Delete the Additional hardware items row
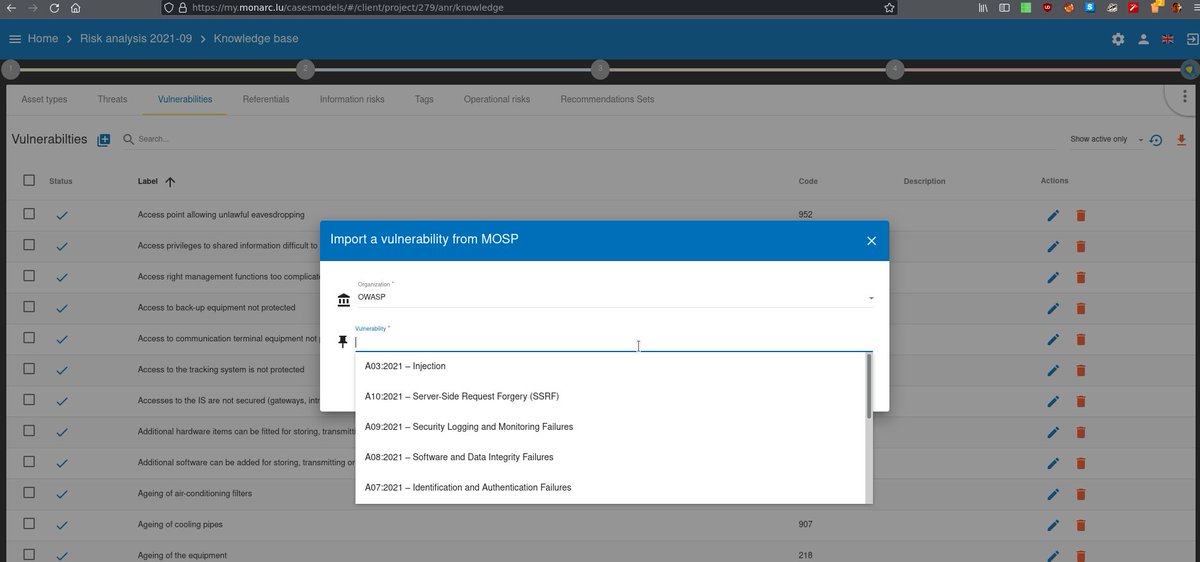 click(x=1080, y=432)
